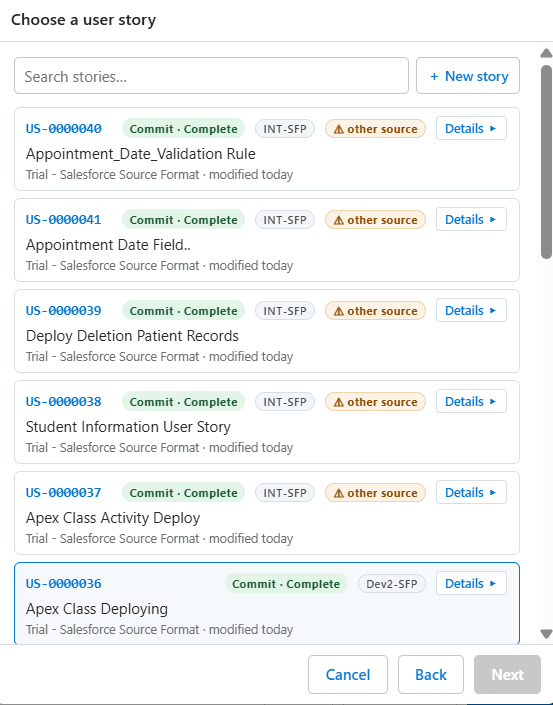Click the vertical scrollbar thumb
553x705 pixels.
546,162
